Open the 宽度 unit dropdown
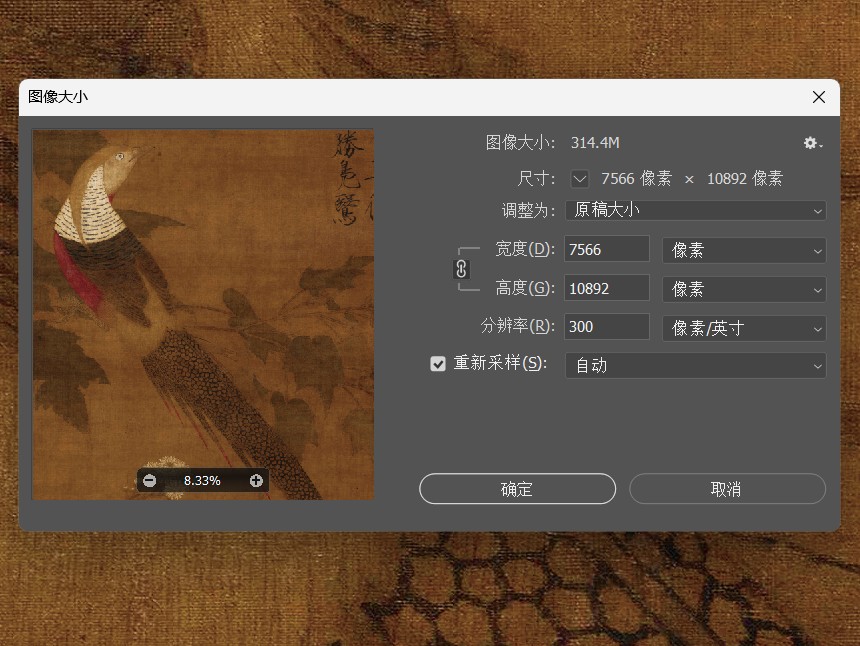The height and width of the screenshot is (646, 860). click(744, 250)
